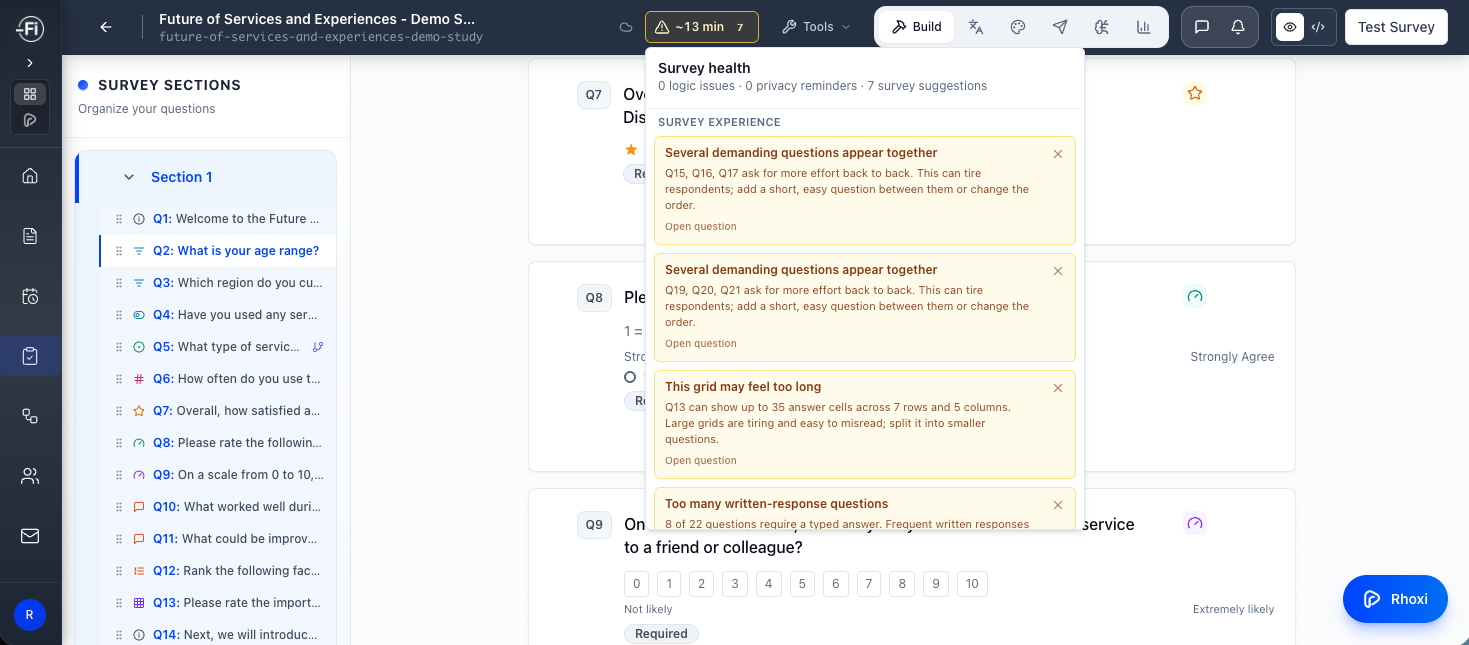This screenshot has width=1469, height=645.
Task: Click the Fi logo in the sidebar
Action: click(30, 27)
